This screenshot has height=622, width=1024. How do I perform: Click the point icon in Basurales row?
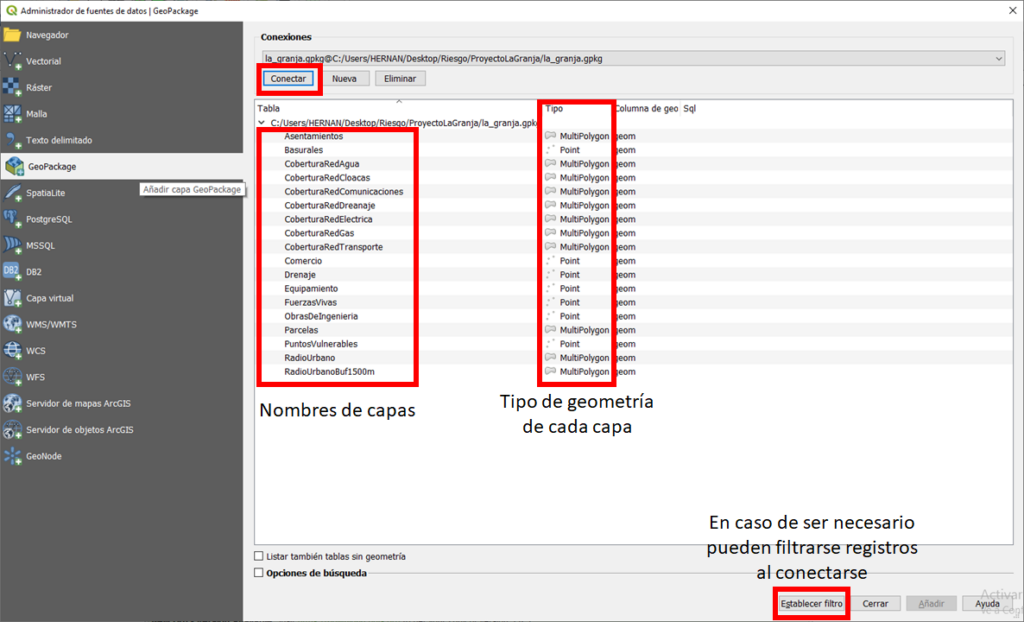[551, 150]
